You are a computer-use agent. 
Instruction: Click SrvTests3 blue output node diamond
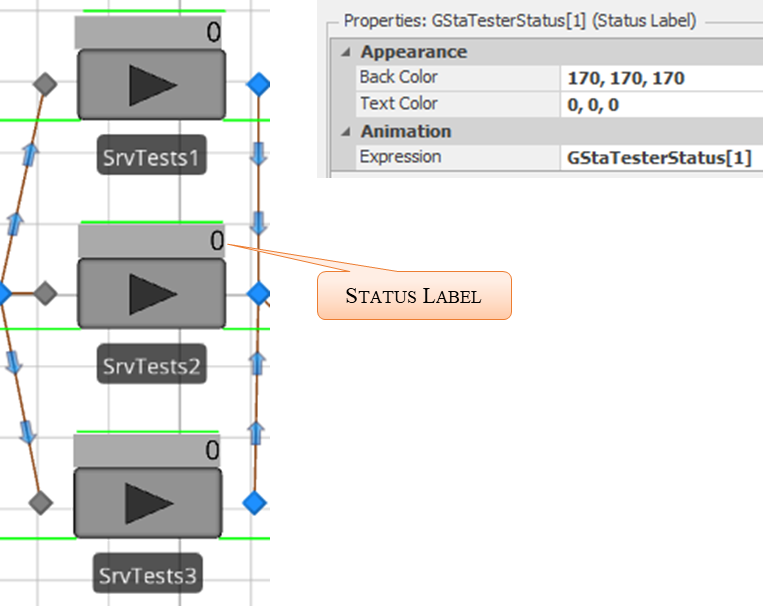pos(254,503)
